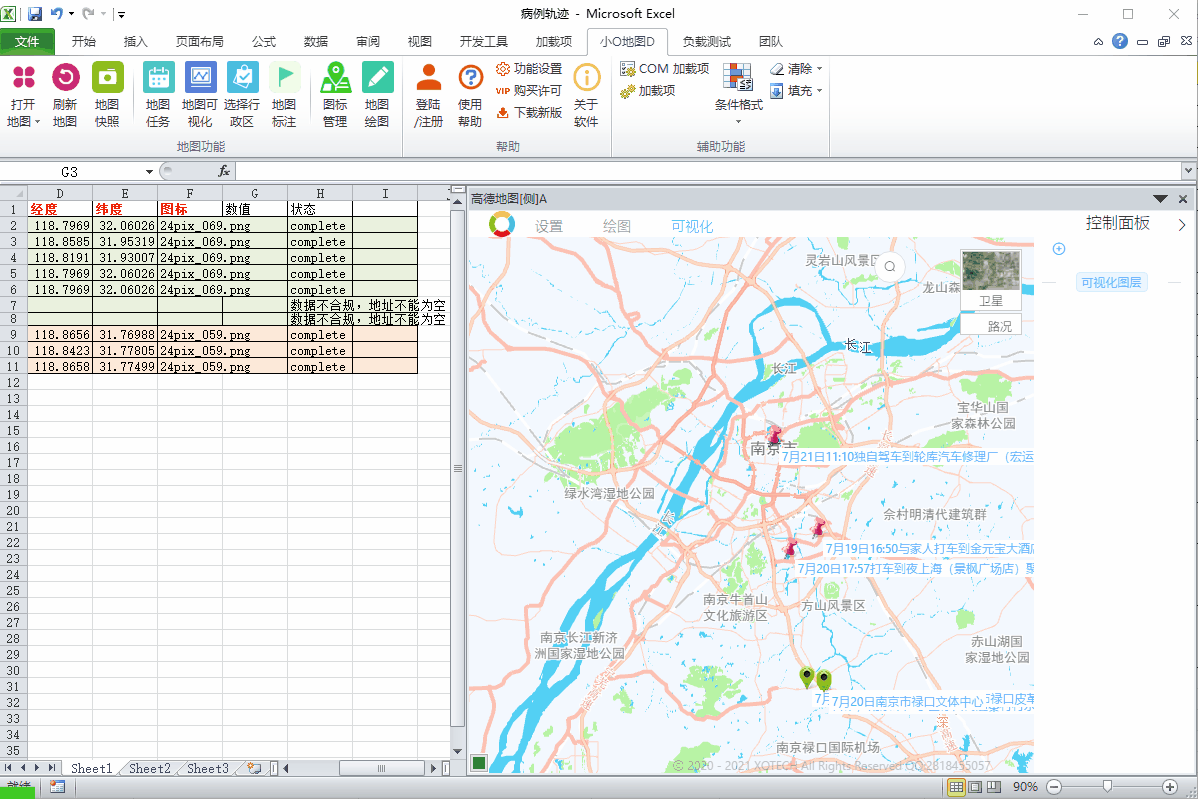Click the formula bar input field
The image size is (1198, 799).
[707, 171]
